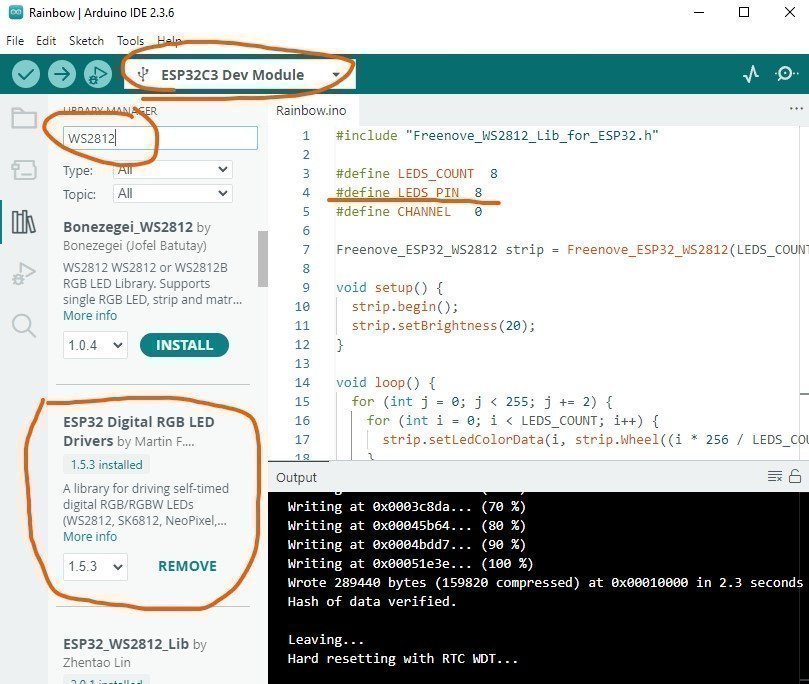Open the Sketch menu

pos(86,41)
